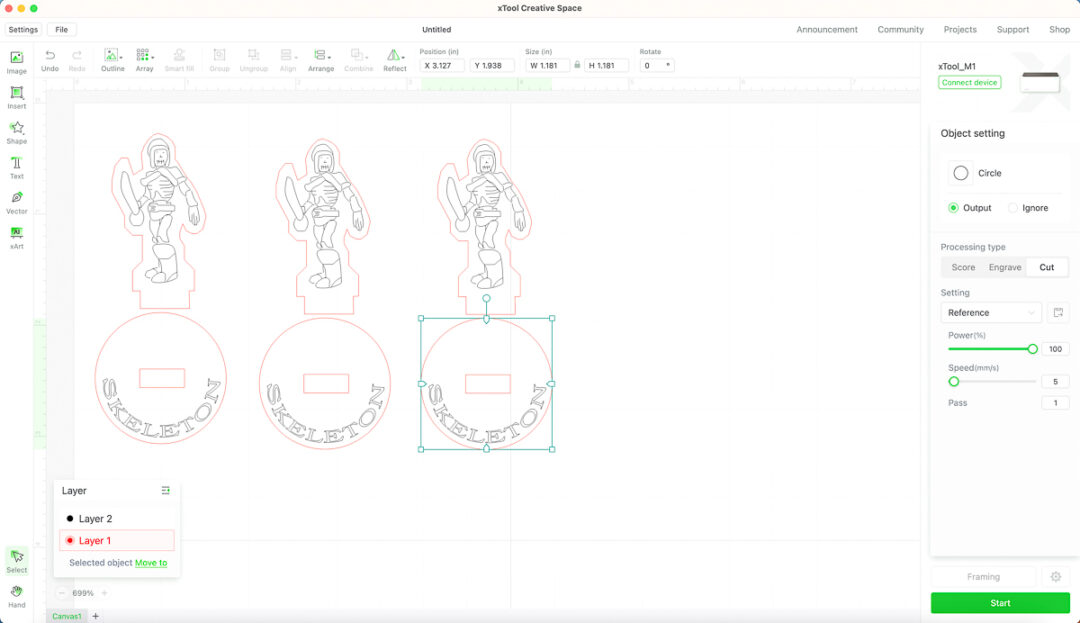
Task: Select the Text tool
Action: click(16, 167)
